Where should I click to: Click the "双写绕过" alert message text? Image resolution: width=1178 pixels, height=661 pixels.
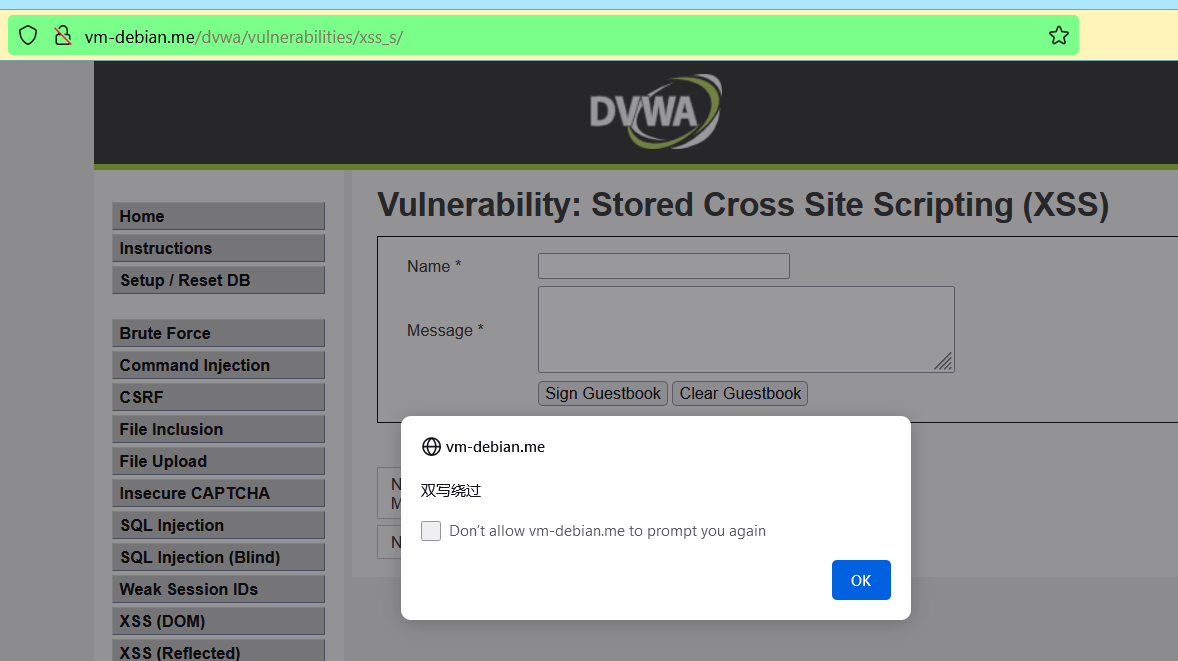click(x=450, y=490)
